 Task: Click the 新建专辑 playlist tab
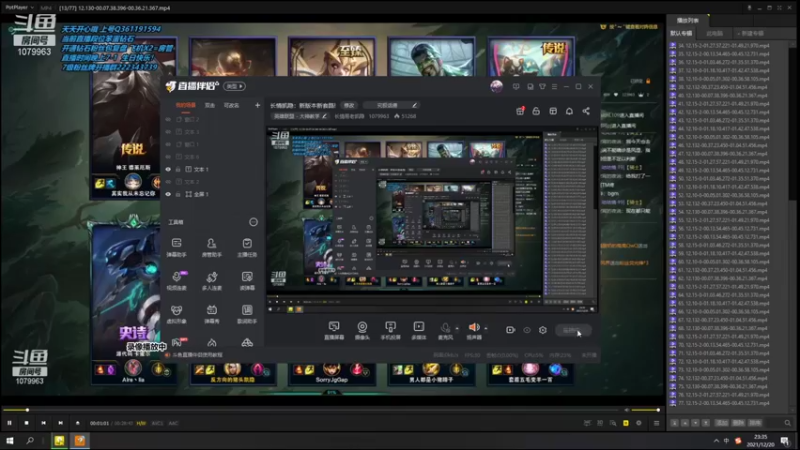pyautogui.click(x=750, y=33)
